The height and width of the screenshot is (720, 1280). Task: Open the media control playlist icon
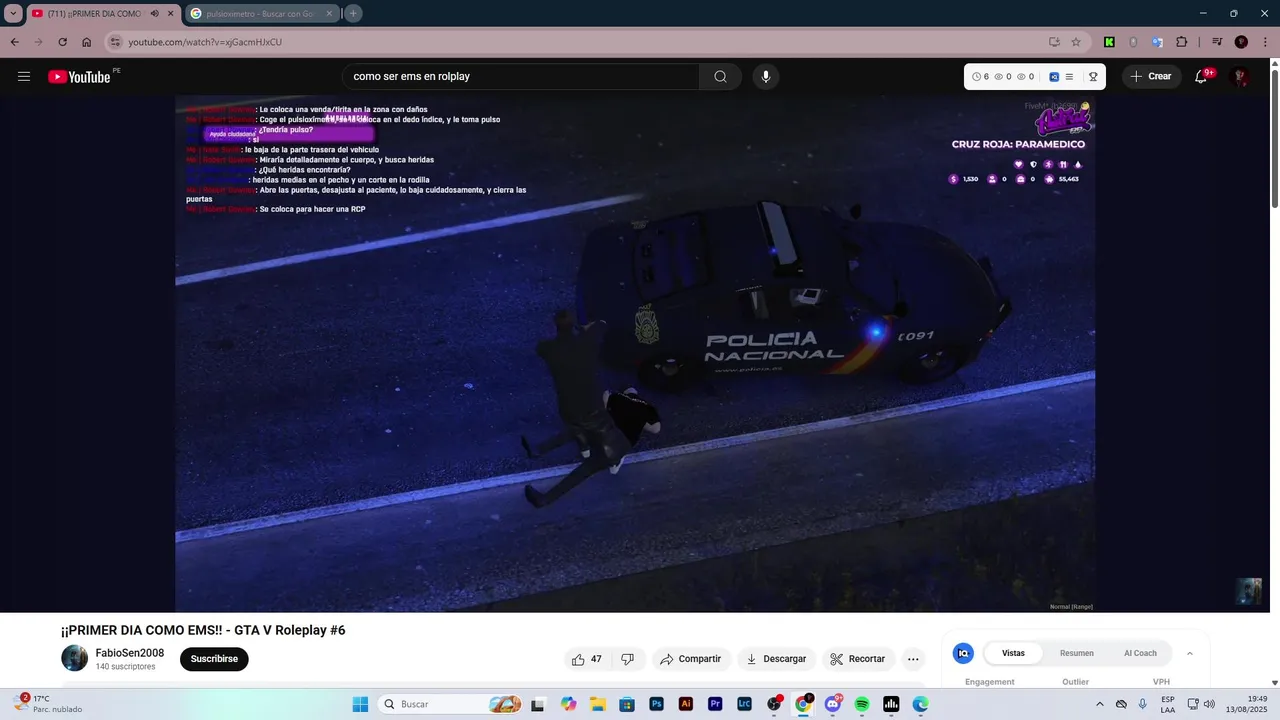(x=1217, y=42)
